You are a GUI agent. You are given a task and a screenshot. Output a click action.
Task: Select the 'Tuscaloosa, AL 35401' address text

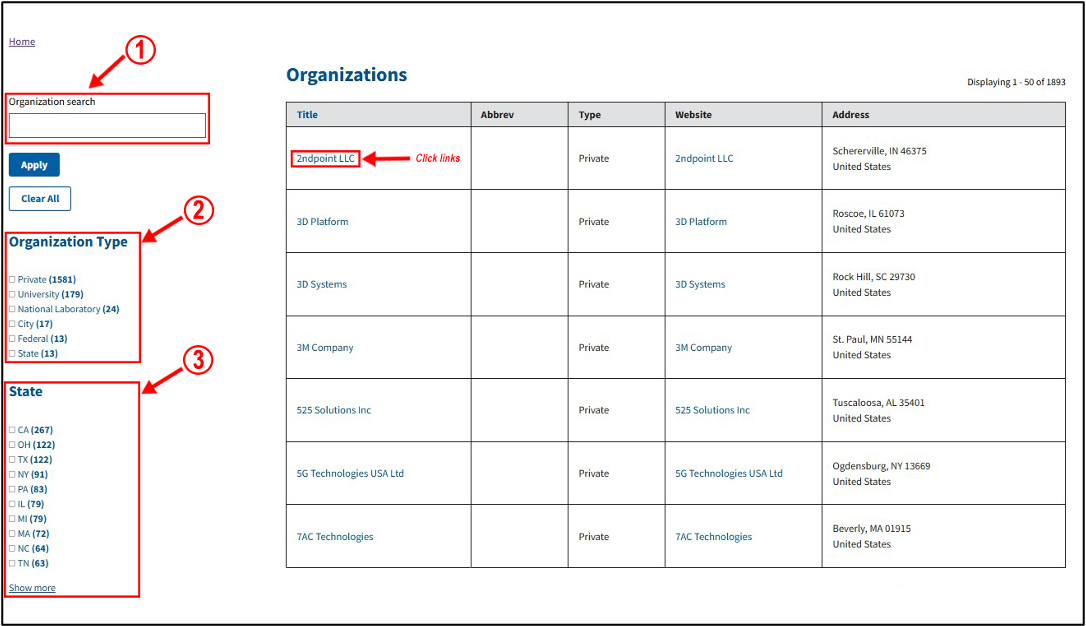pyautogui.click(x=878, y=403)
